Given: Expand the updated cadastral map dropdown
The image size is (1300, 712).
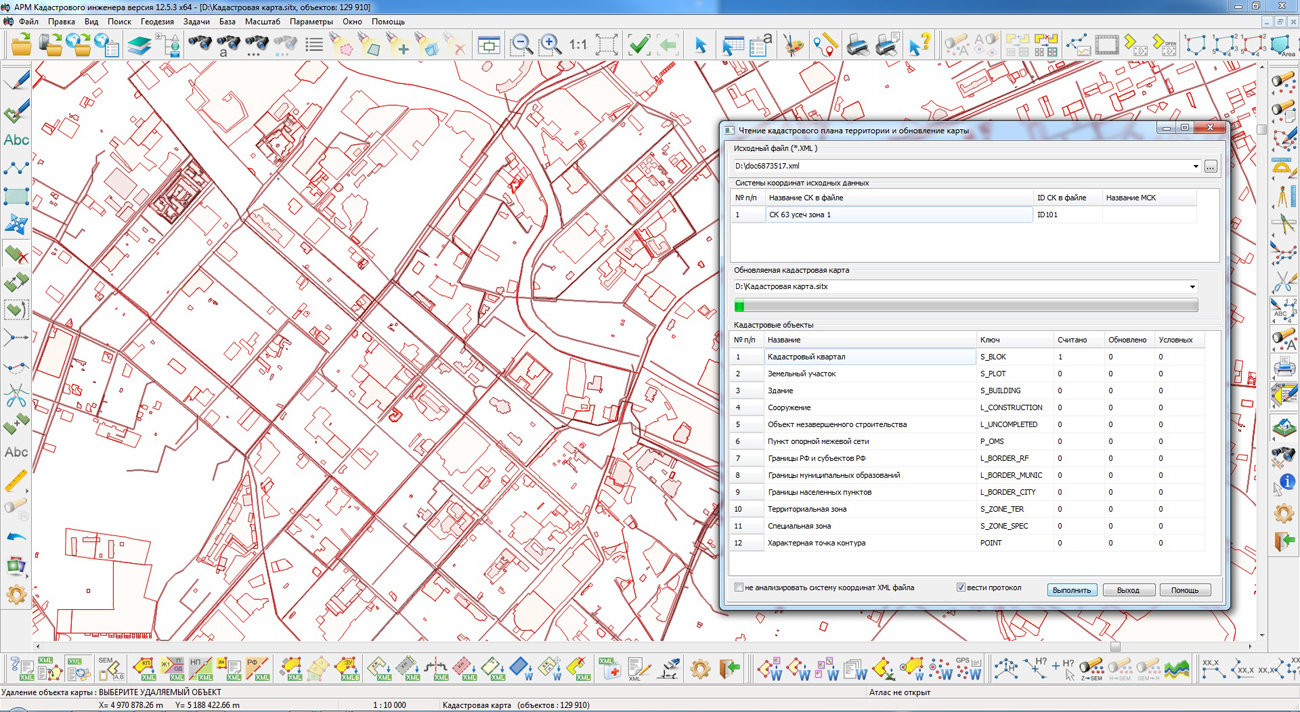Looking at the screenshot, I should click(1192, 287).
